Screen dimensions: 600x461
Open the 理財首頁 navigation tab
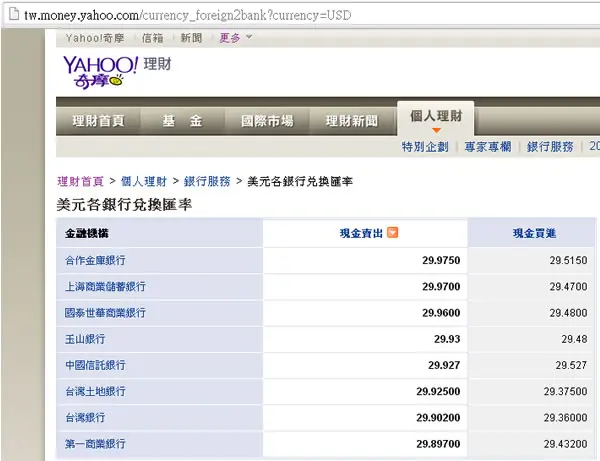pyautogui.click(x=98, y=121)
